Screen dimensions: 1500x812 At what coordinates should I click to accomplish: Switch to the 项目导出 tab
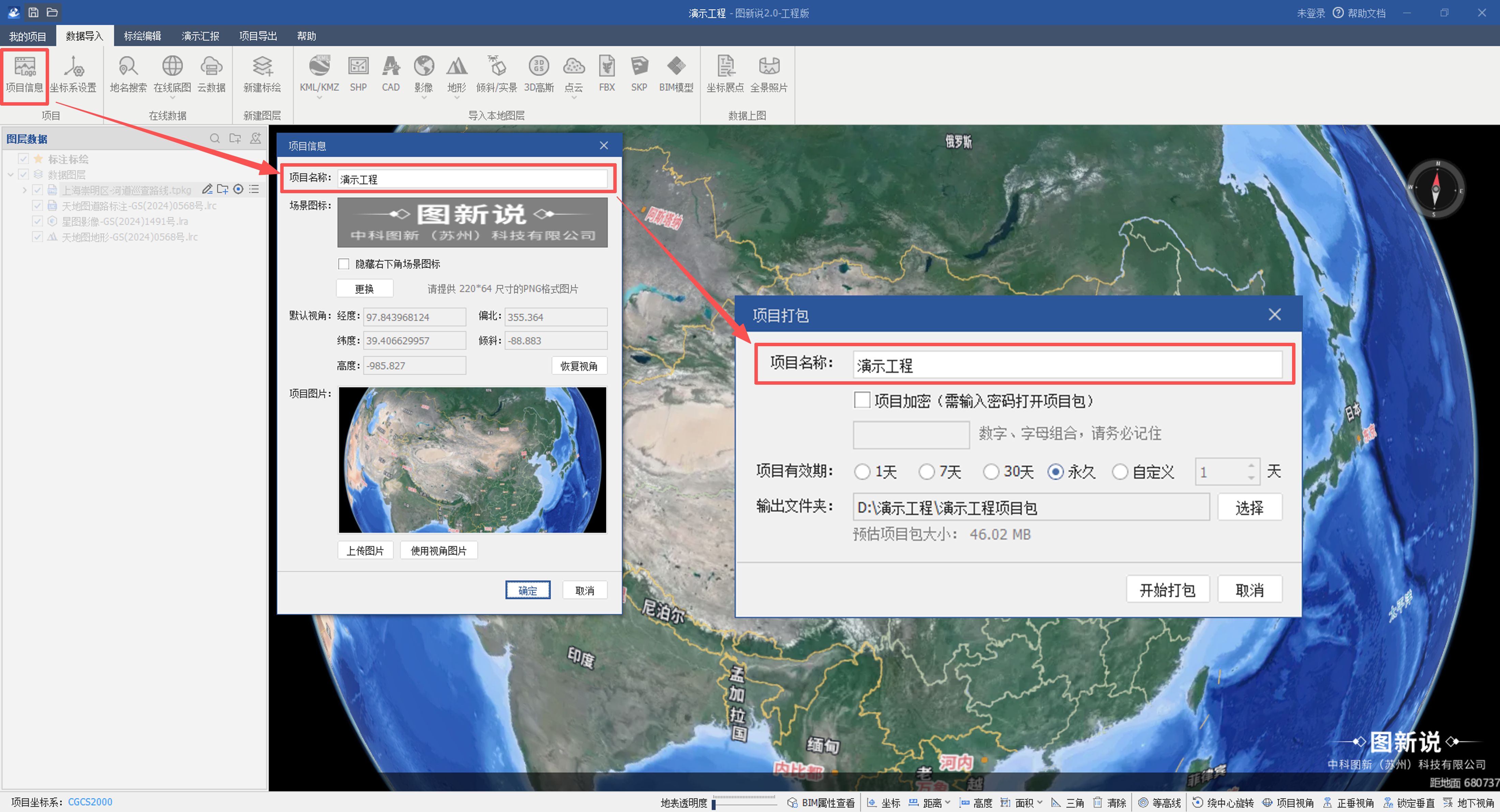(x=257, y=36)
